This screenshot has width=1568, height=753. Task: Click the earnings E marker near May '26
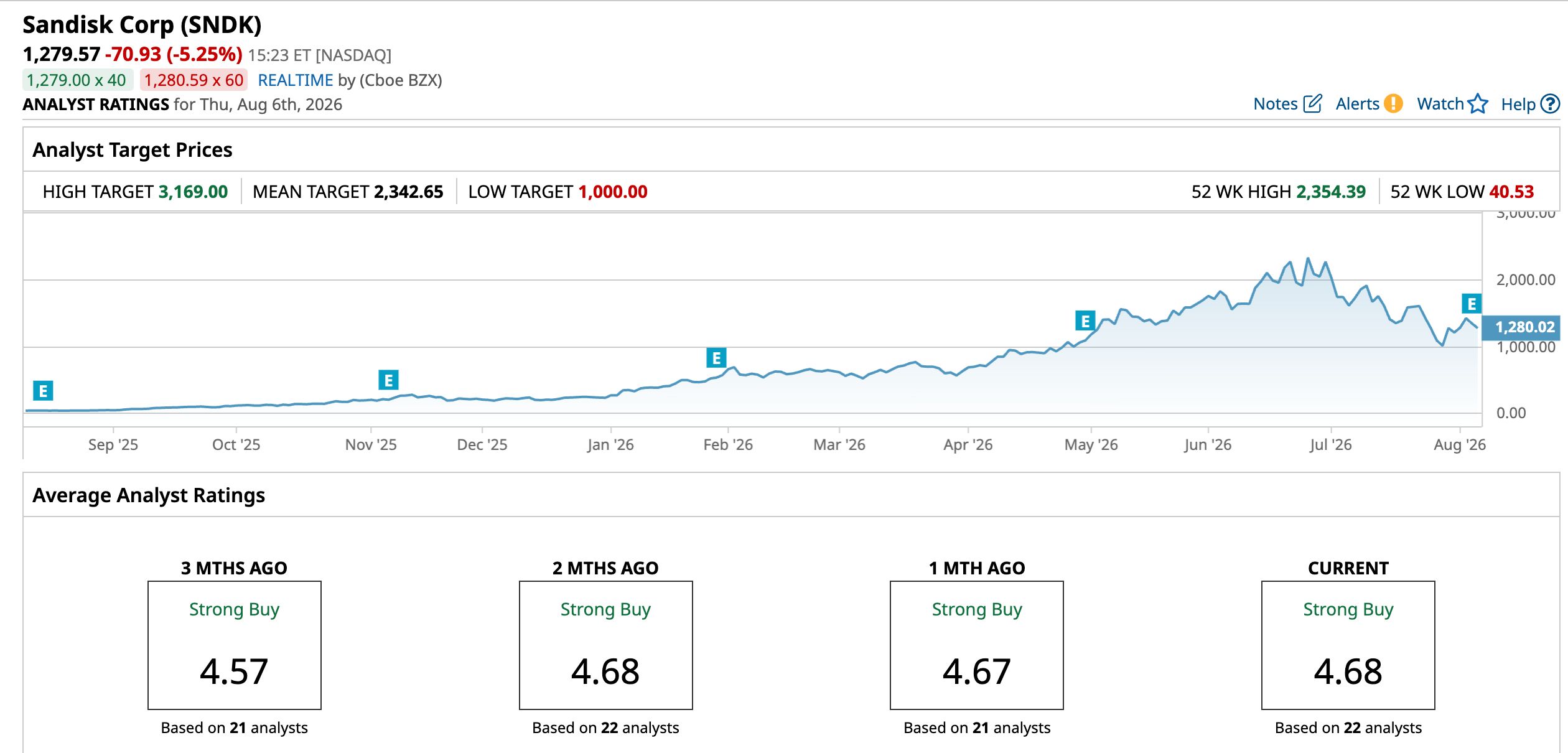tap(1085, 320)
